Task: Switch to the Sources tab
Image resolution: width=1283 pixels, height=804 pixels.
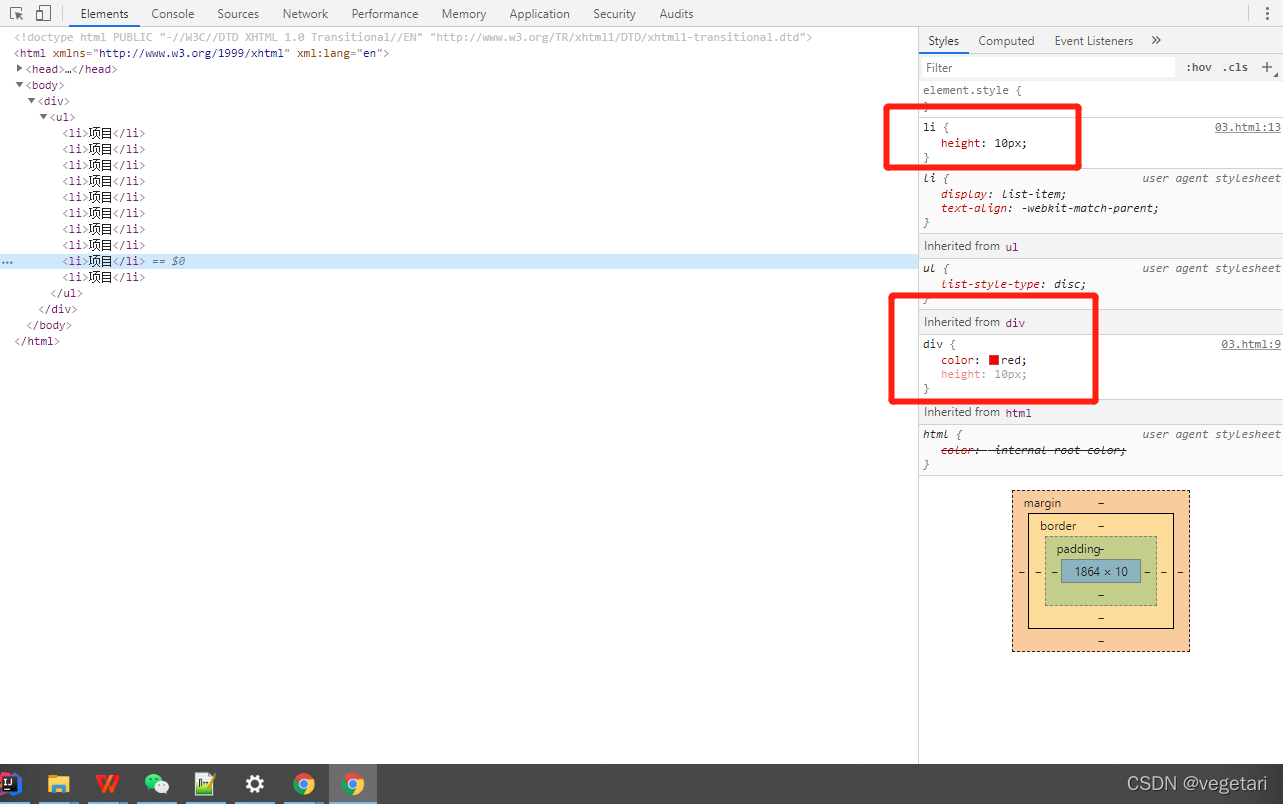Action: [238, 14]
